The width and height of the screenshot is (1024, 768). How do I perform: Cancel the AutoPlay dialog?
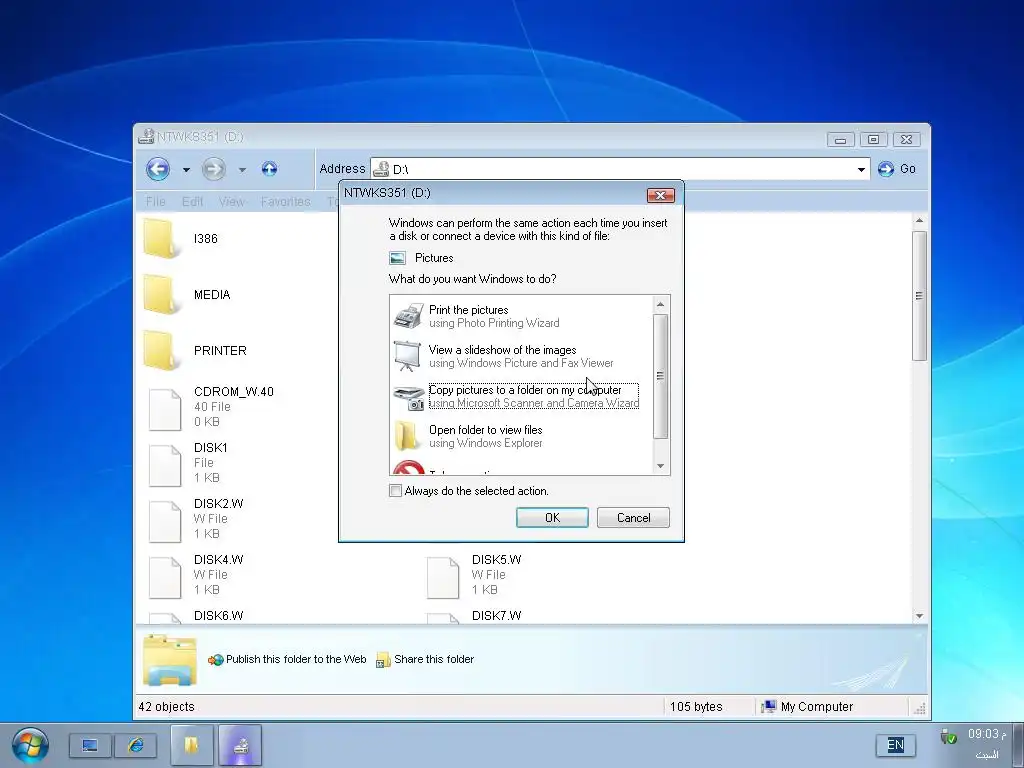(x=633, y=517)
